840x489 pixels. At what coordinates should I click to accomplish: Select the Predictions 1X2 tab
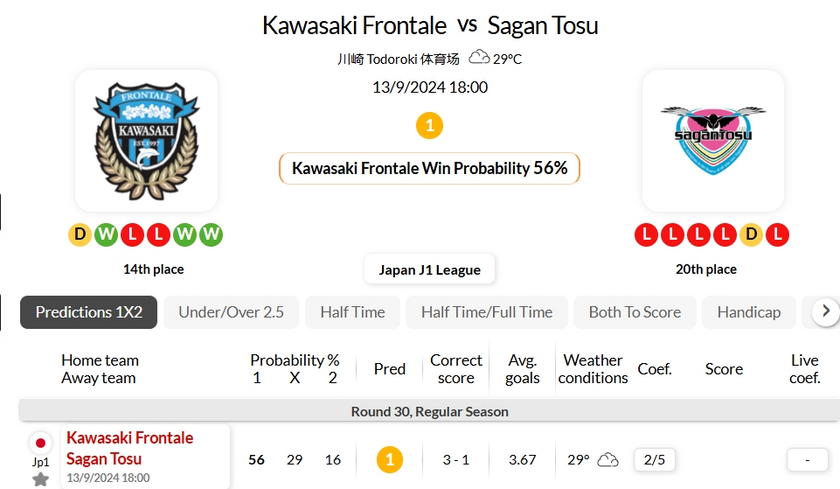tap(89, 312)
